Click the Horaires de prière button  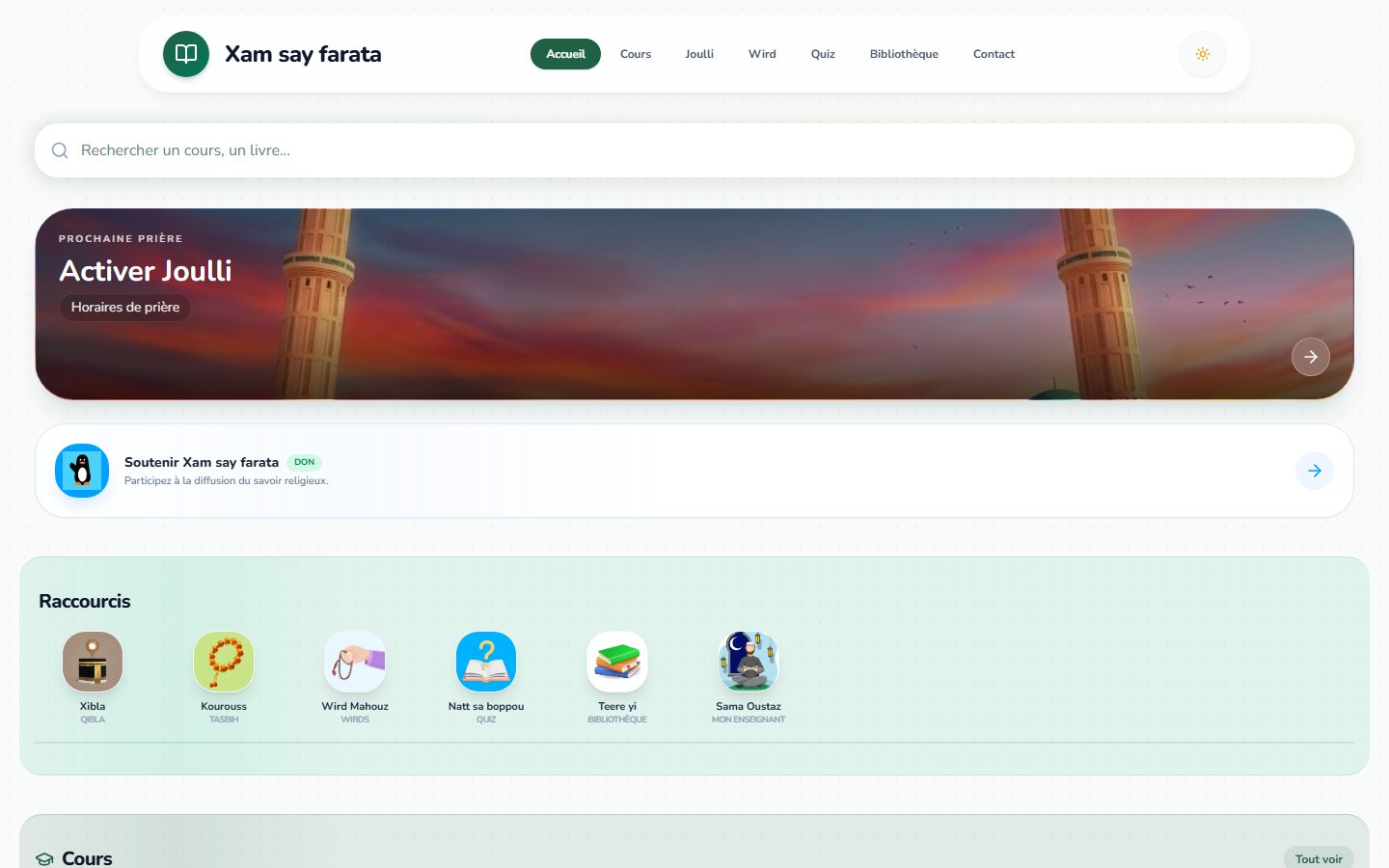[x=125, y=307]
